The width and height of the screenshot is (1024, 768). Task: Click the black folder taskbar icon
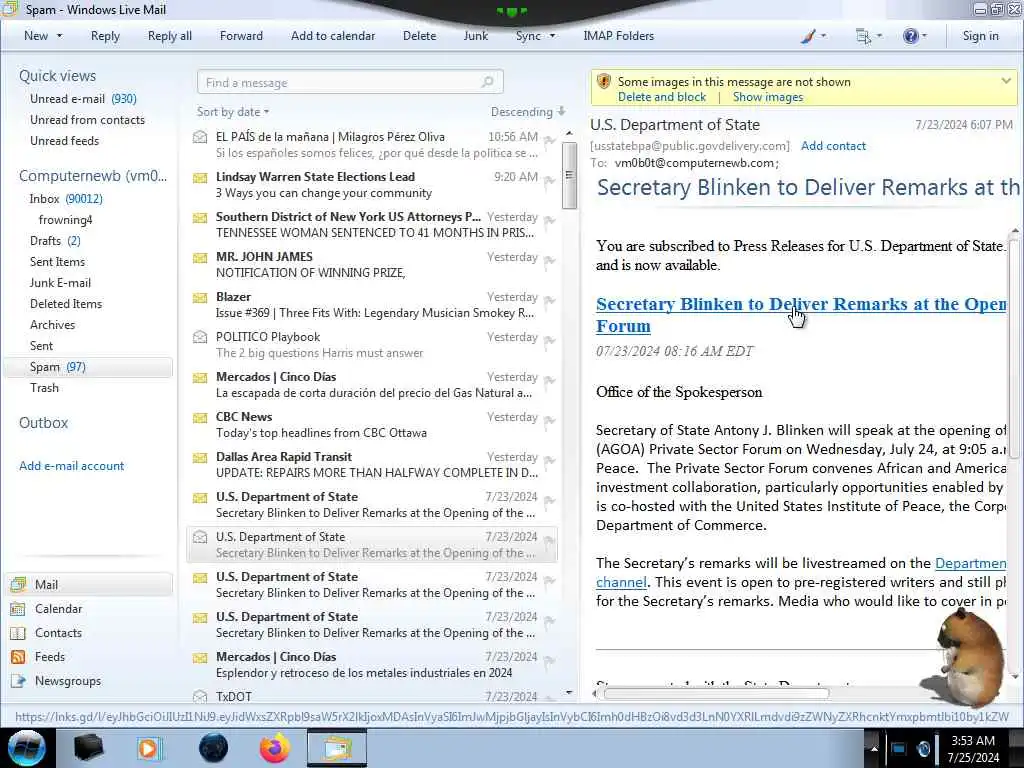88,748
